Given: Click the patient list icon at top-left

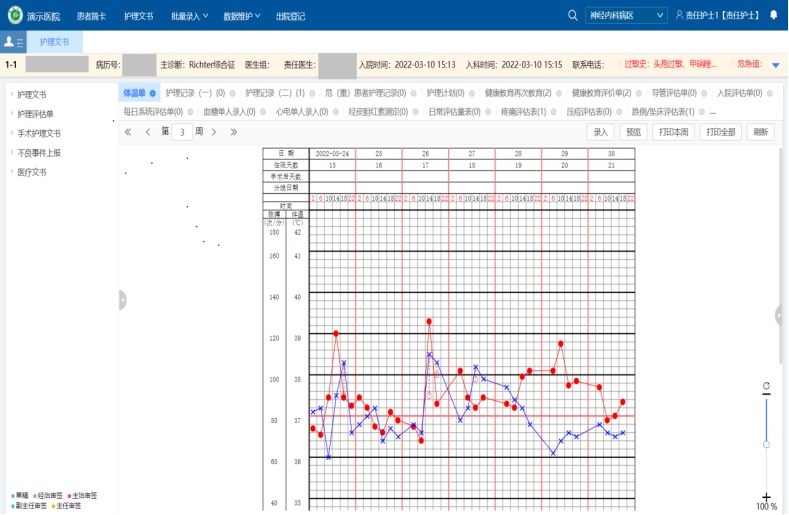Looking at the screenshot, I should point(13,42).
